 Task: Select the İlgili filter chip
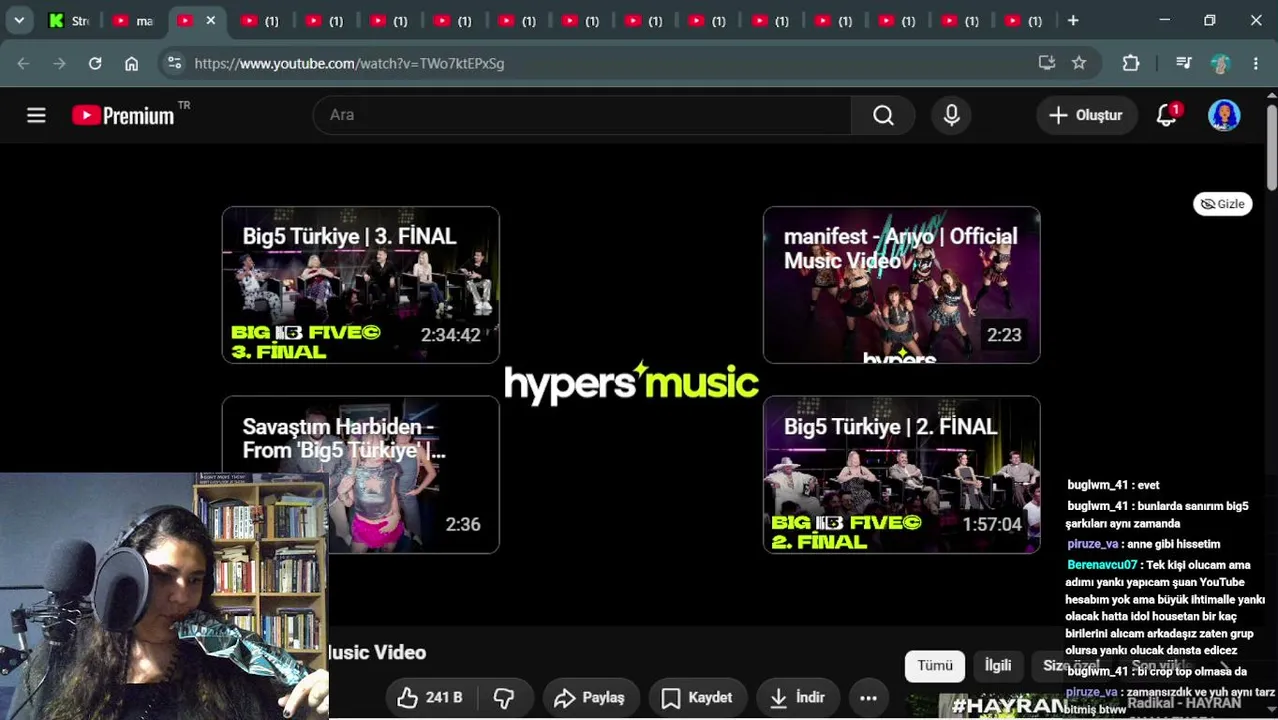998,666
